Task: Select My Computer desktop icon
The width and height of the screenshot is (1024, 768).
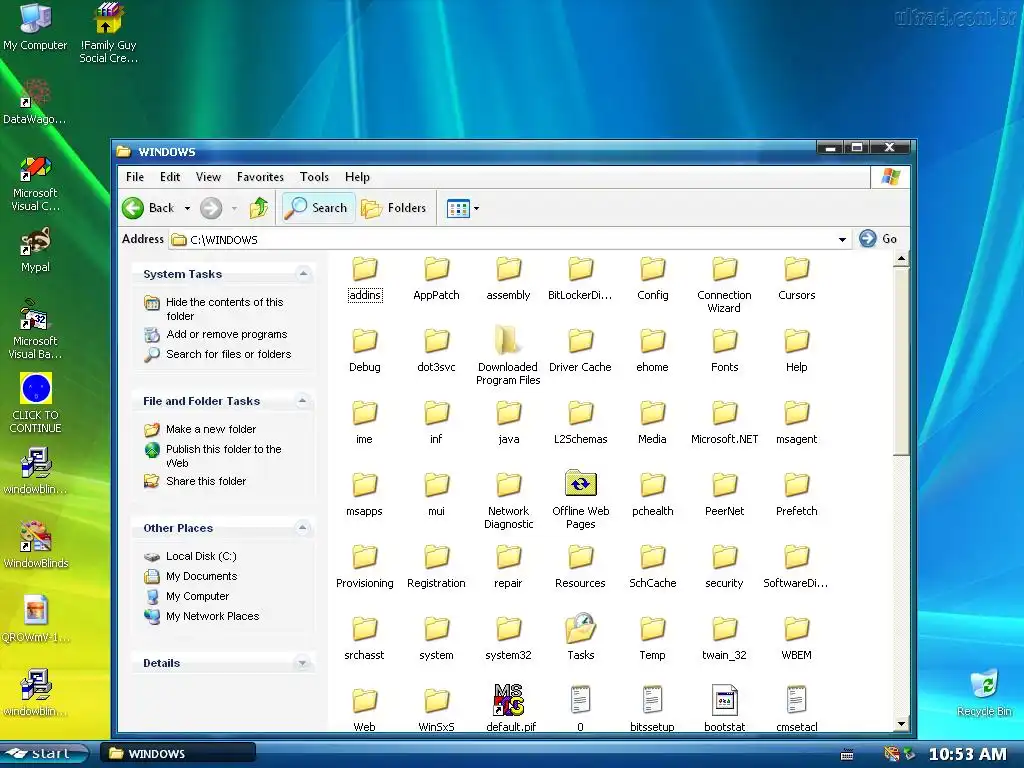Action: coord(35,27)
